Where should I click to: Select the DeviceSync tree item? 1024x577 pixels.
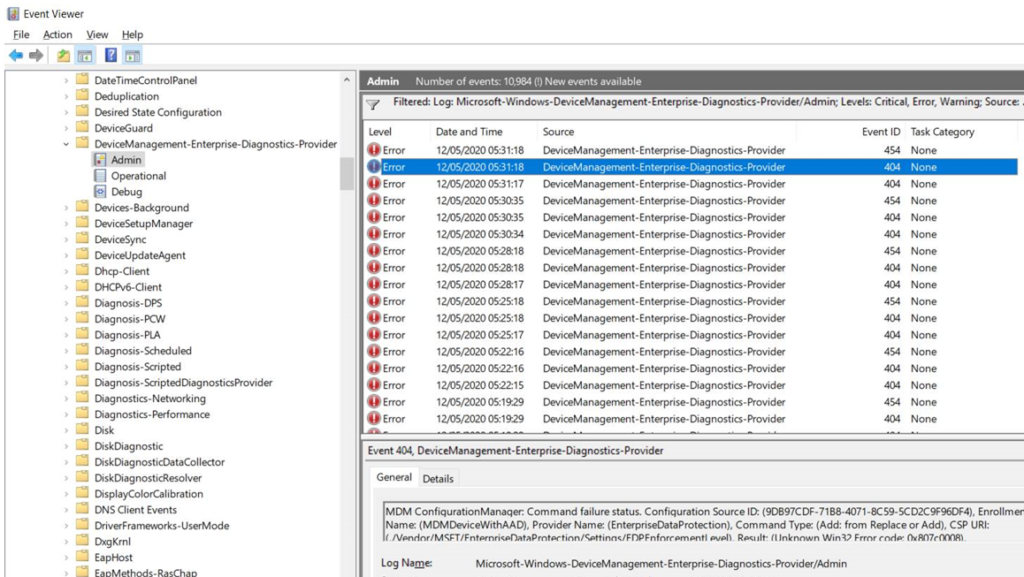tap(120, 239)
